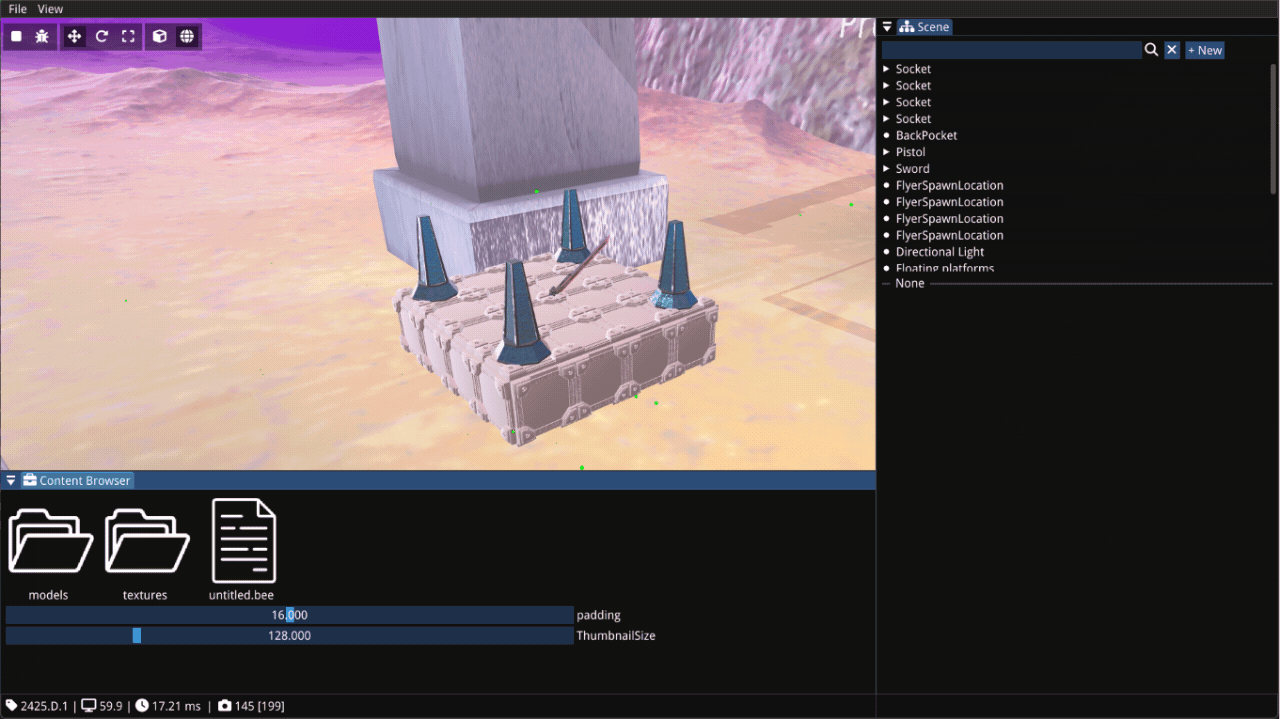Select the scale gizmo tool
Viewport: 1280px width, 719px height.
point(128,37)
